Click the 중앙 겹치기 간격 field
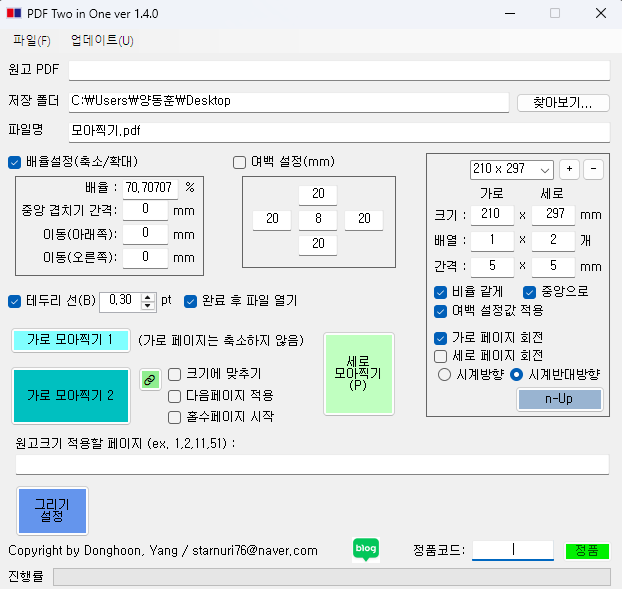The height and width of the screenshot is (589, 622). pyautogui.click(x=145, y=210)
